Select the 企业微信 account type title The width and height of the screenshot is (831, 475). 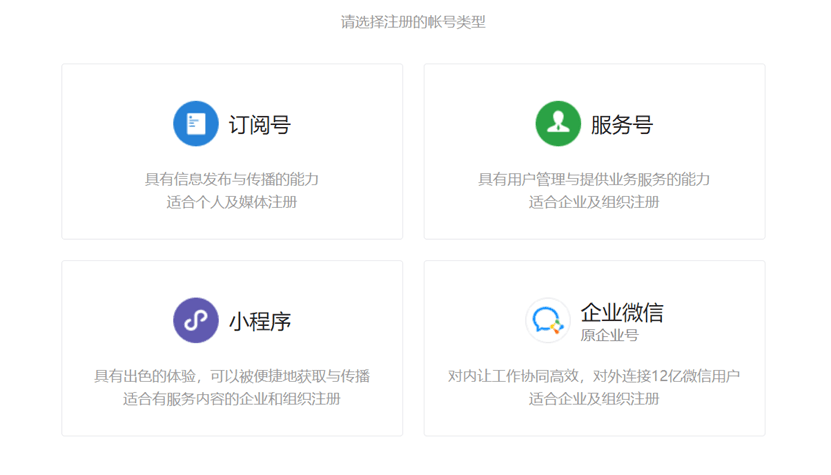622,313
